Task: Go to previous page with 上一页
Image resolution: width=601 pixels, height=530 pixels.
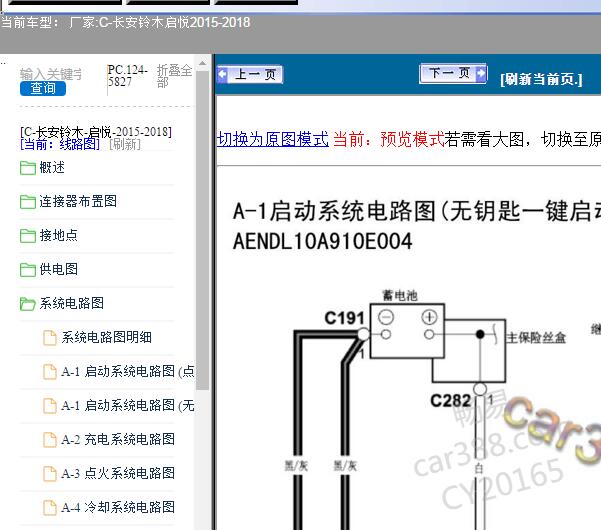Action: tap(250, 74)
